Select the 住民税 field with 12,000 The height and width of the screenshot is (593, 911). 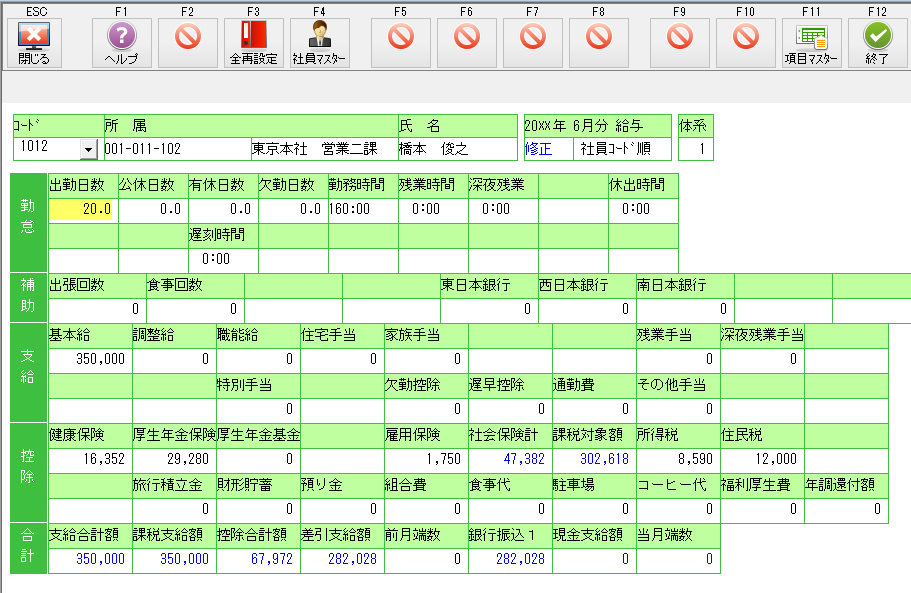(x=762, y=459)
